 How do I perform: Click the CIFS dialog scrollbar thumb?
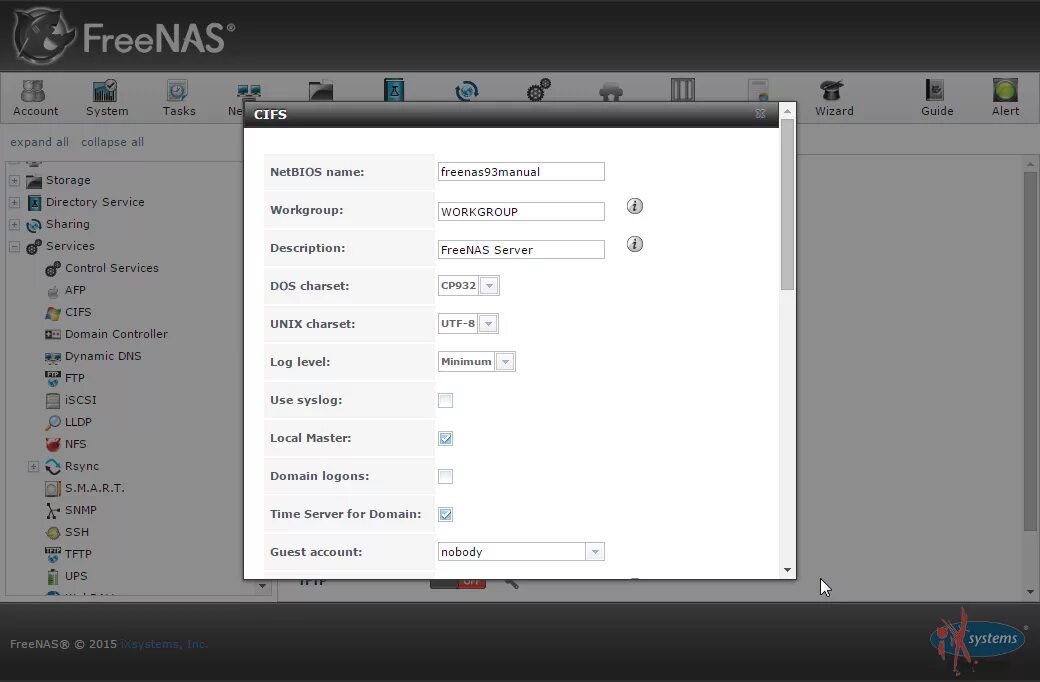coord(787,204)
